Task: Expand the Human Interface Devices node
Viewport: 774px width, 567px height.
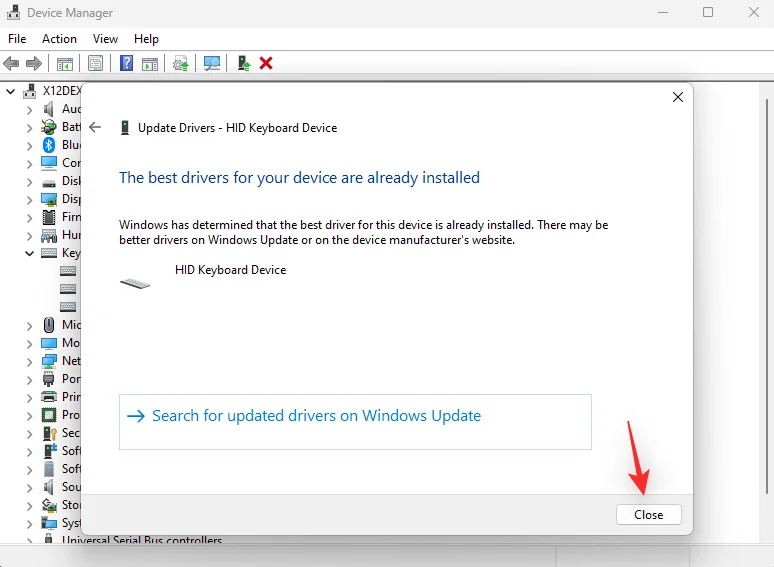Action: 29,236
